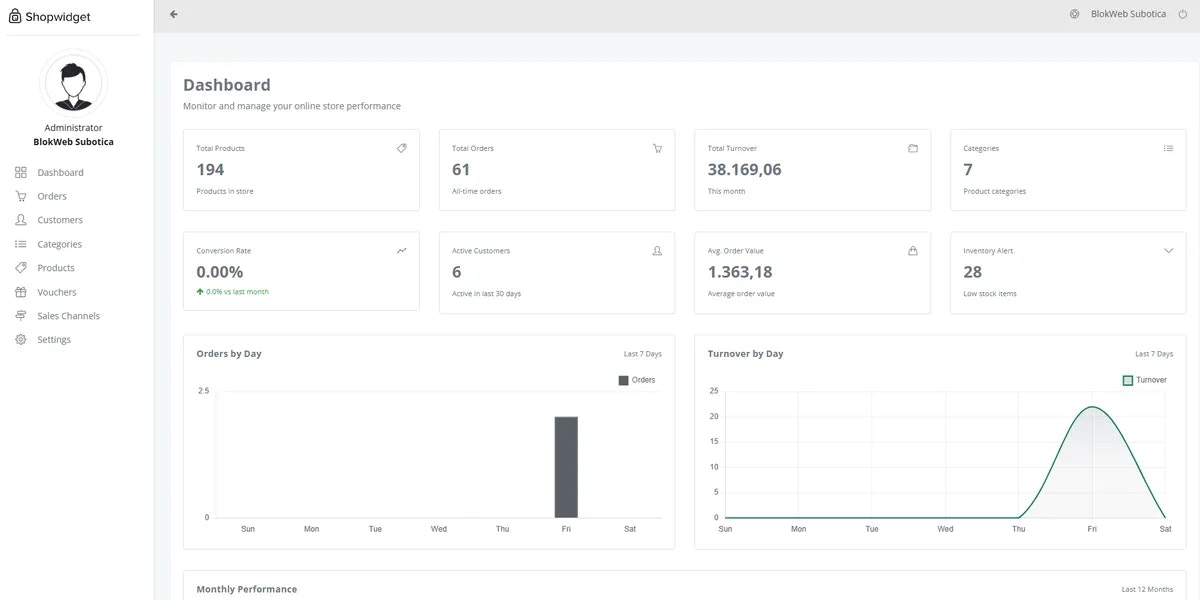Screen dimensions: 1200x600
Task: Click the turnover curve peak above Fri
Action: pyautogui.click(x=1092, y=407)
